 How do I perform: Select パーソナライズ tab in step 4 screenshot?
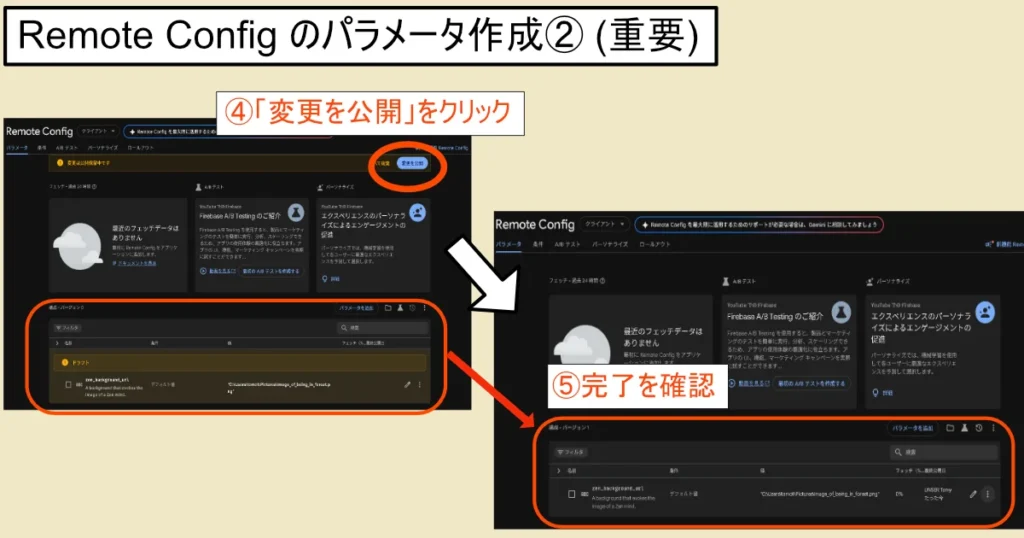coord(103,148)
